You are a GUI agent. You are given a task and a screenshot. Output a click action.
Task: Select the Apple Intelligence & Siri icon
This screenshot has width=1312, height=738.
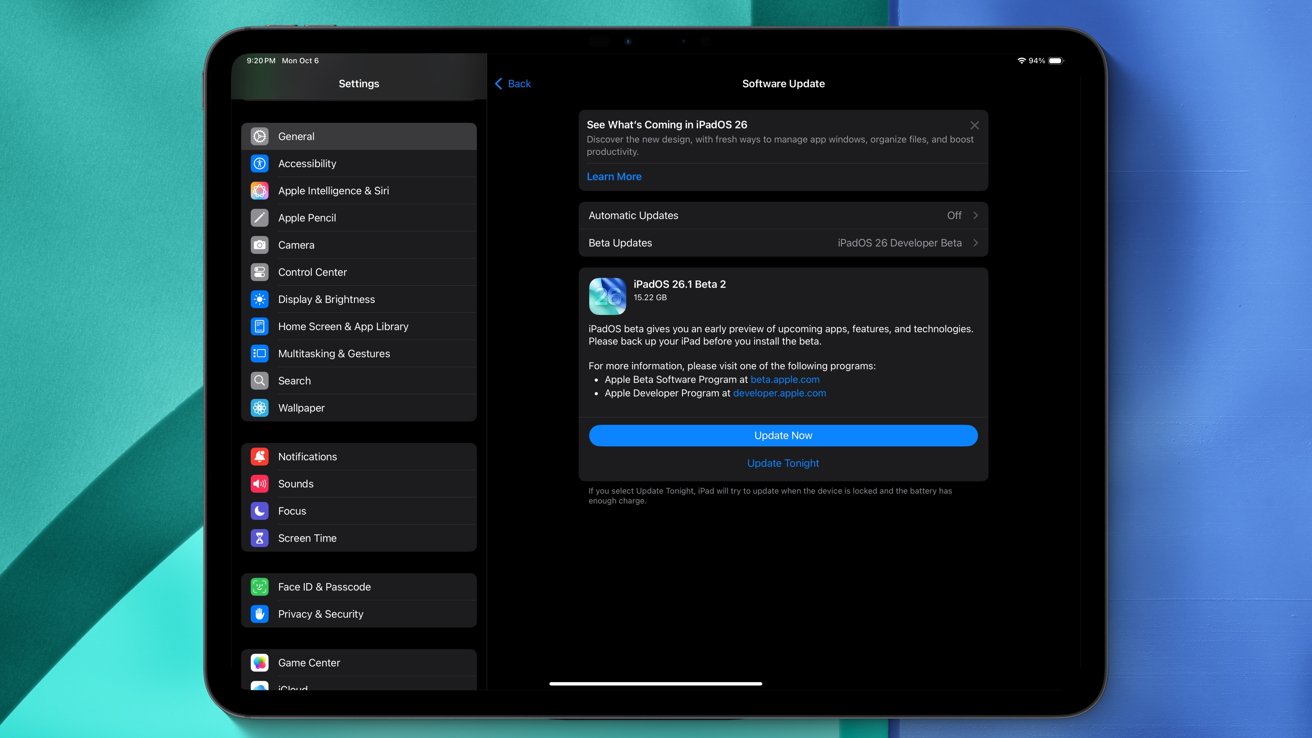260,190
